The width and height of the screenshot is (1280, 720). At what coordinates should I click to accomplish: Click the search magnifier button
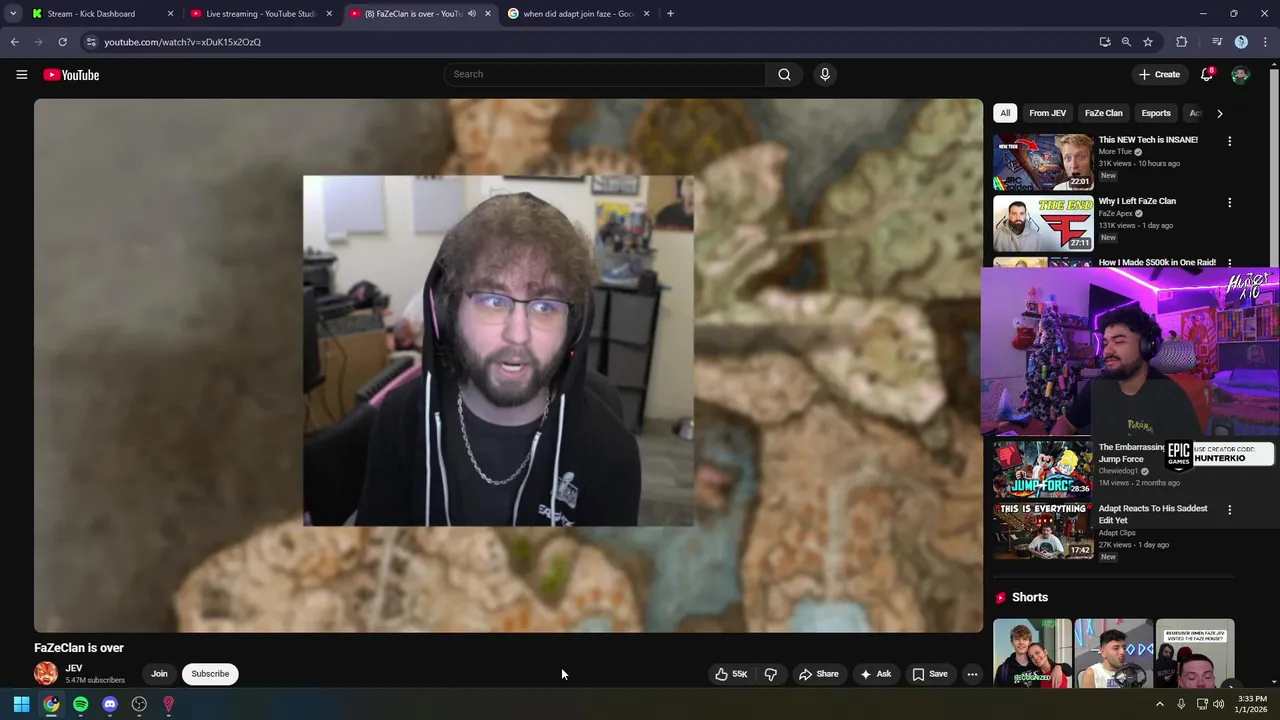tap(784, 74)
